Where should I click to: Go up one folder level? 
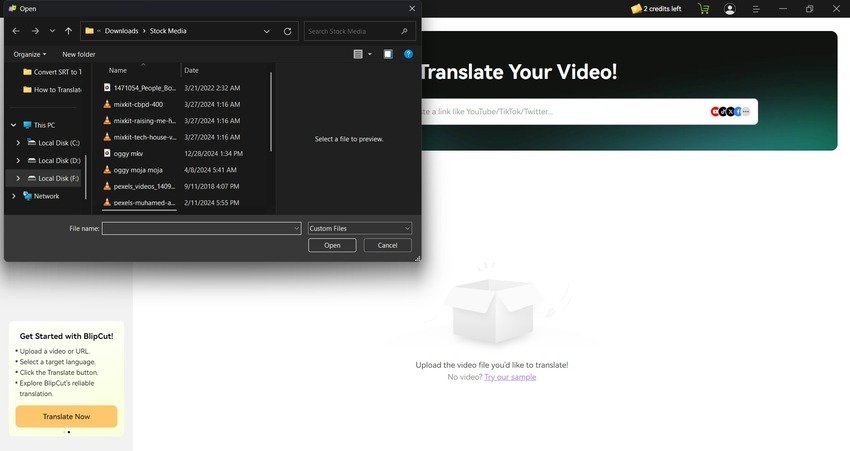(x=68, y=31)
